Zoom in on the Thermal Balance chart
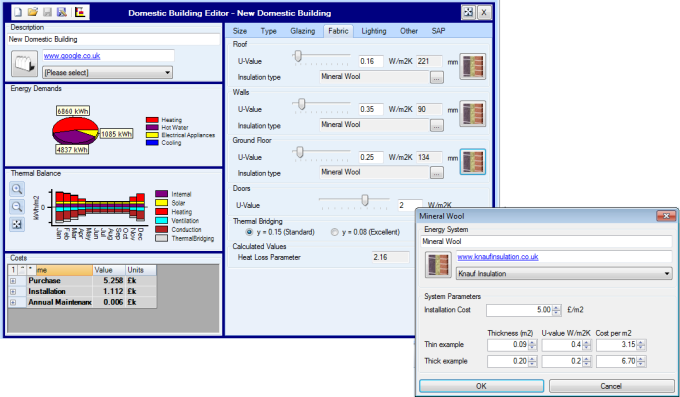This screenshot has width=680, height=397. point(17,189)
